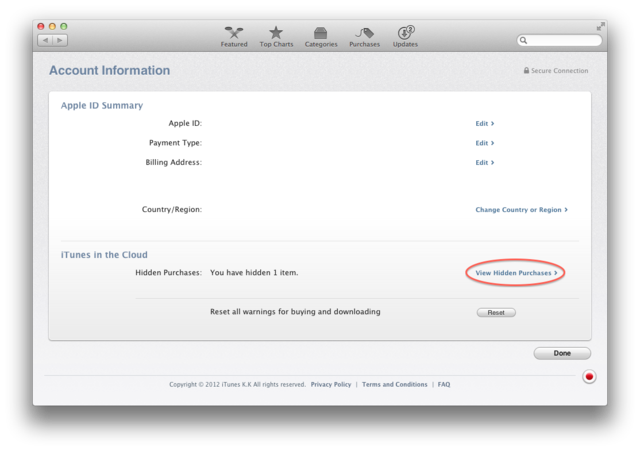Click the 'Secure Connection' text
640x451 pixels.
coord(560,71)
